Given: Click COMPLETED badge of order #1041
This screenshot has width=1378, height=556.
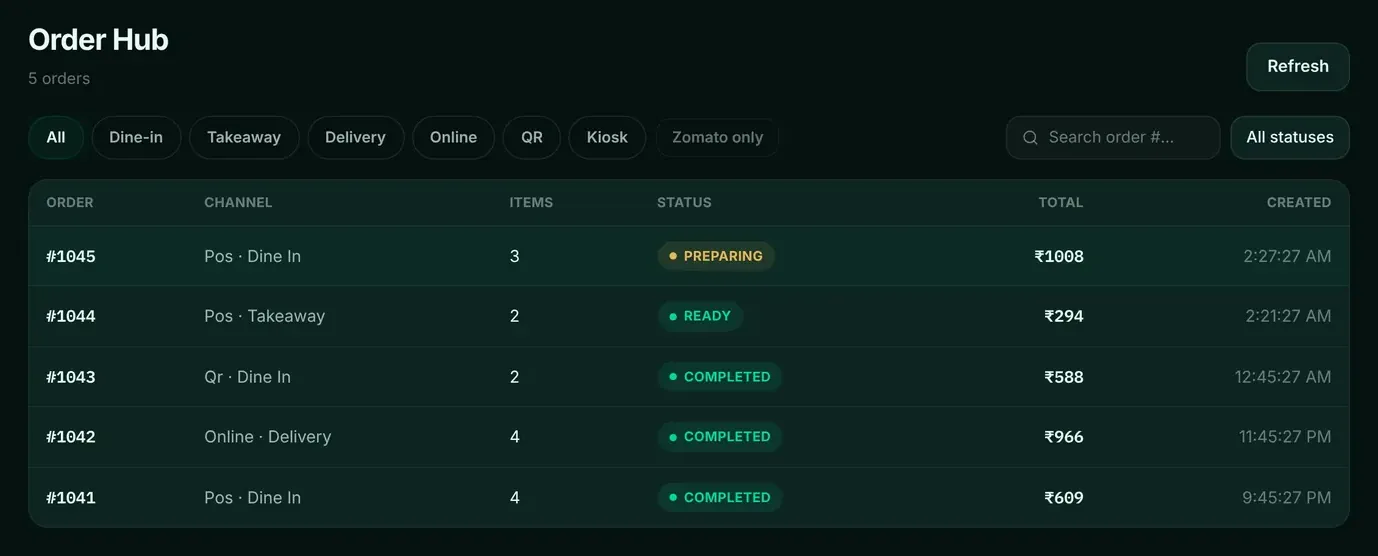Looking at the screenshot, I should click(x=719, y=497).
